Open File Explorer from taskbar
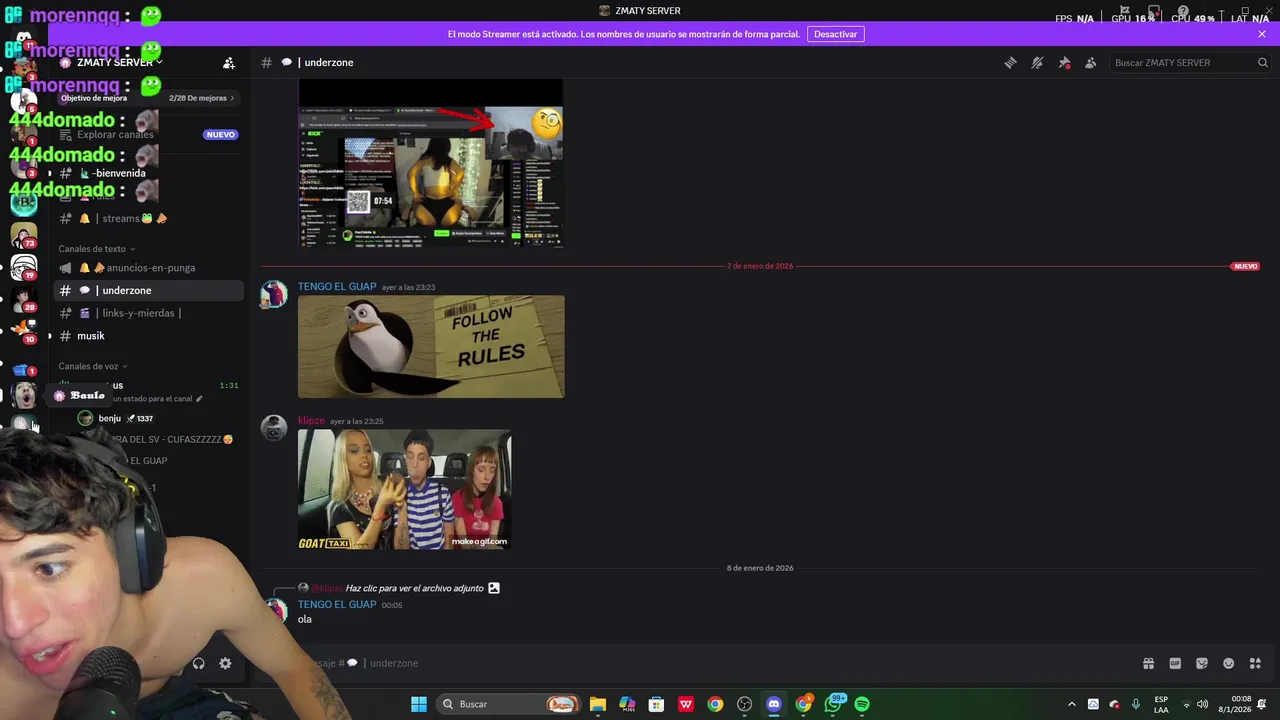This screenshot has height=720, width=1280. point(598,704)
